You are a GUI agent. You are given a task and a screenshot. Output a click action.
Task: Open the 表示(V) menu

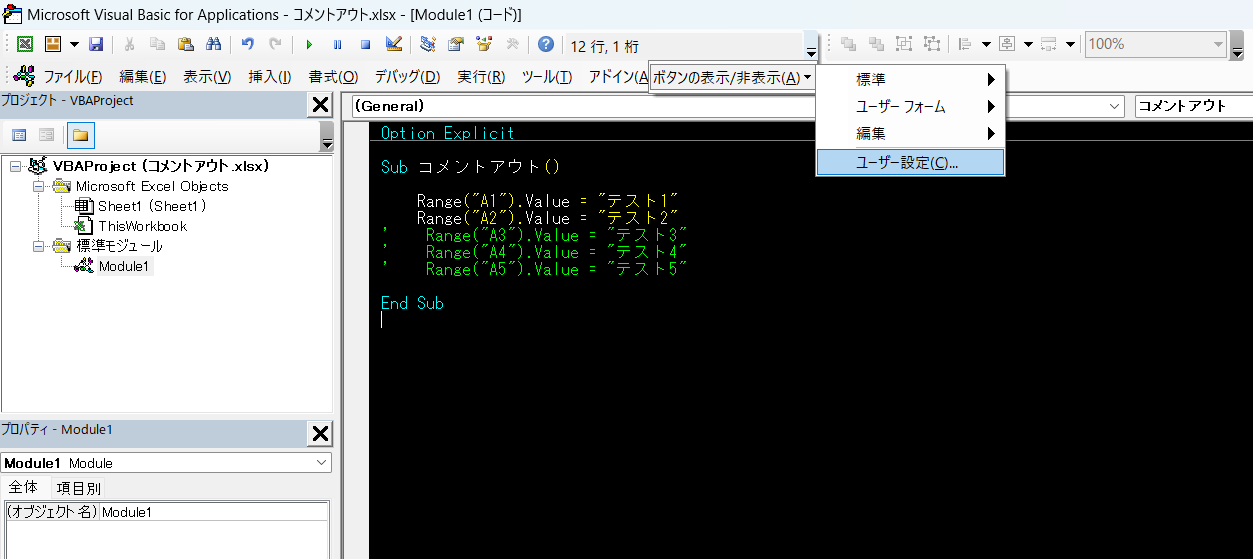pyautogui.click(x=207, y=77)
